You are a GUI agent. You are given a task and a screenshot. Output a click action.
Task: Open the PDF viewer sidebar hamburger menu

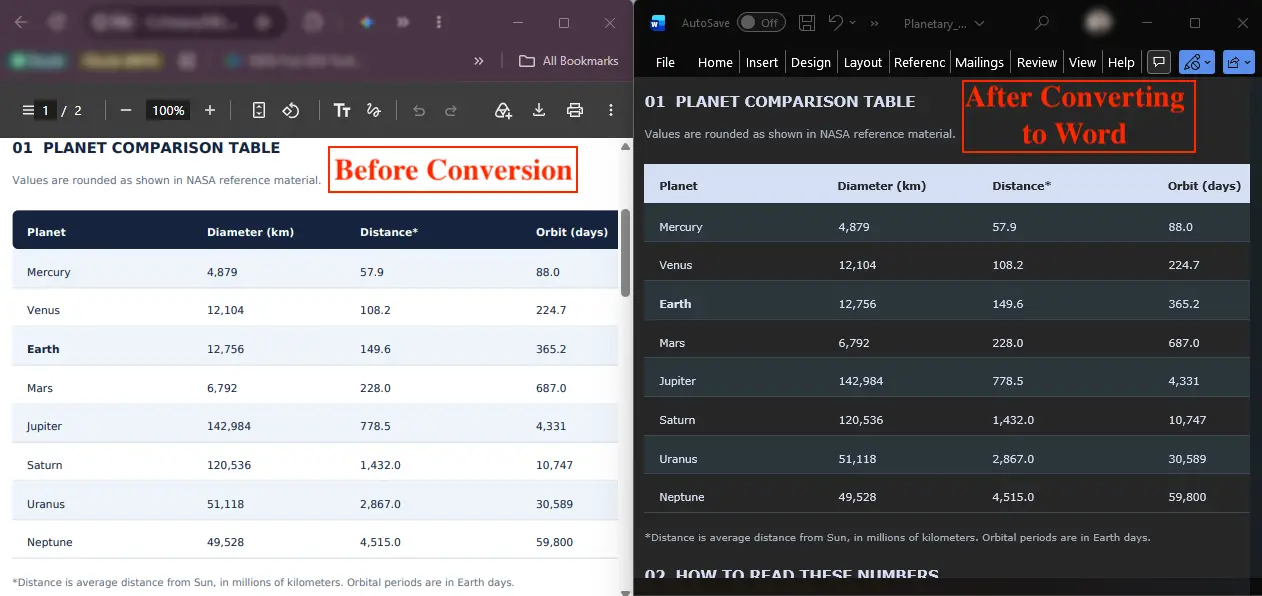point(28,110)
